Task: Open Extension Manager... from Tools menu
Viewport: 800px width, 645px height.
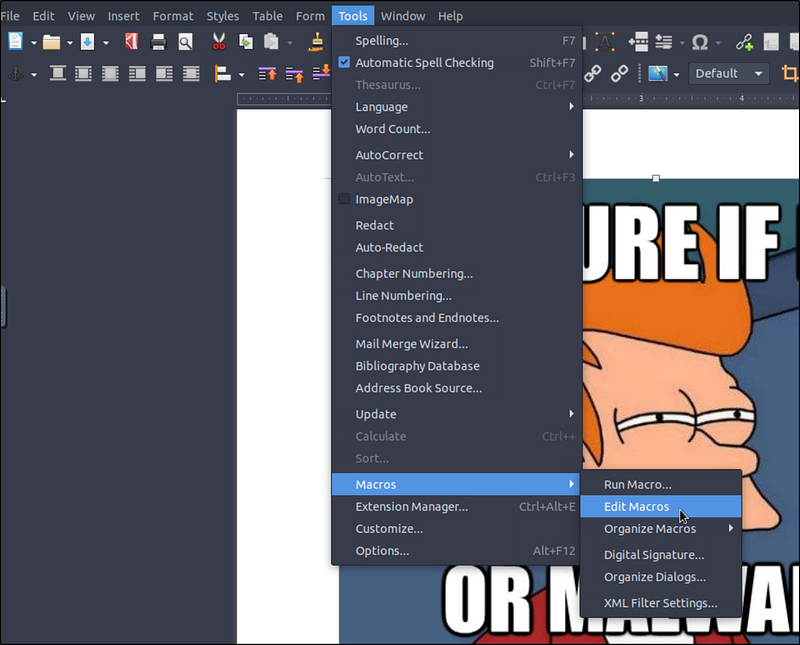Action: [411, 507]
